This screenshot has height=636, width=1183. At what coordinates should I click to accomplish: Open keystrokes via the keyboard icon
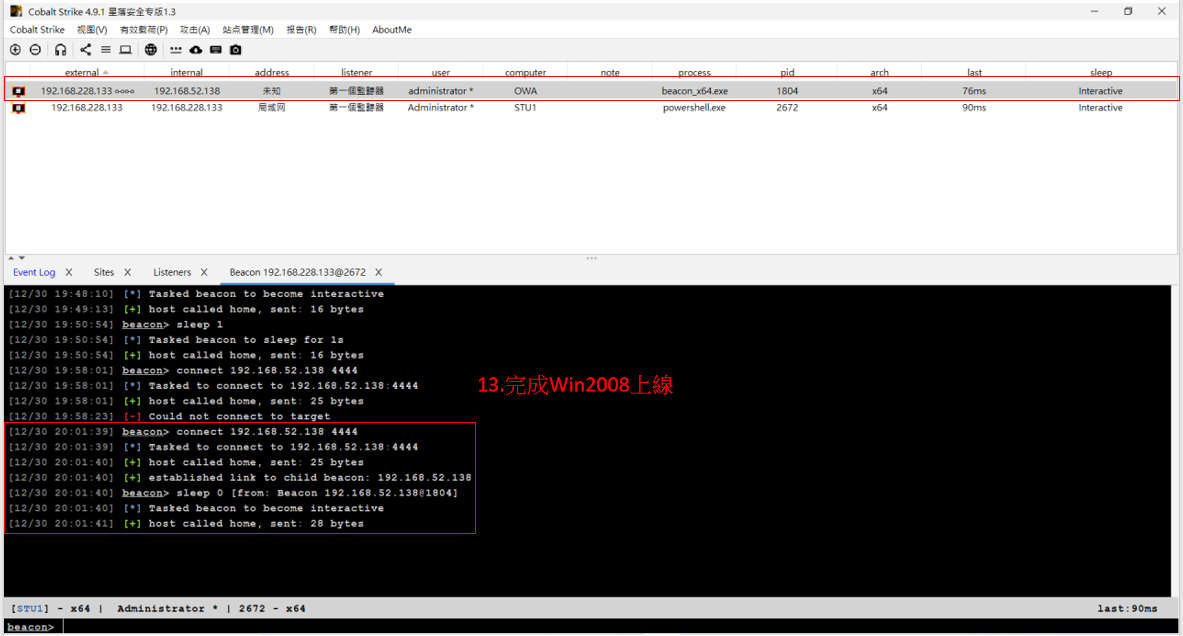click(216, 50)
